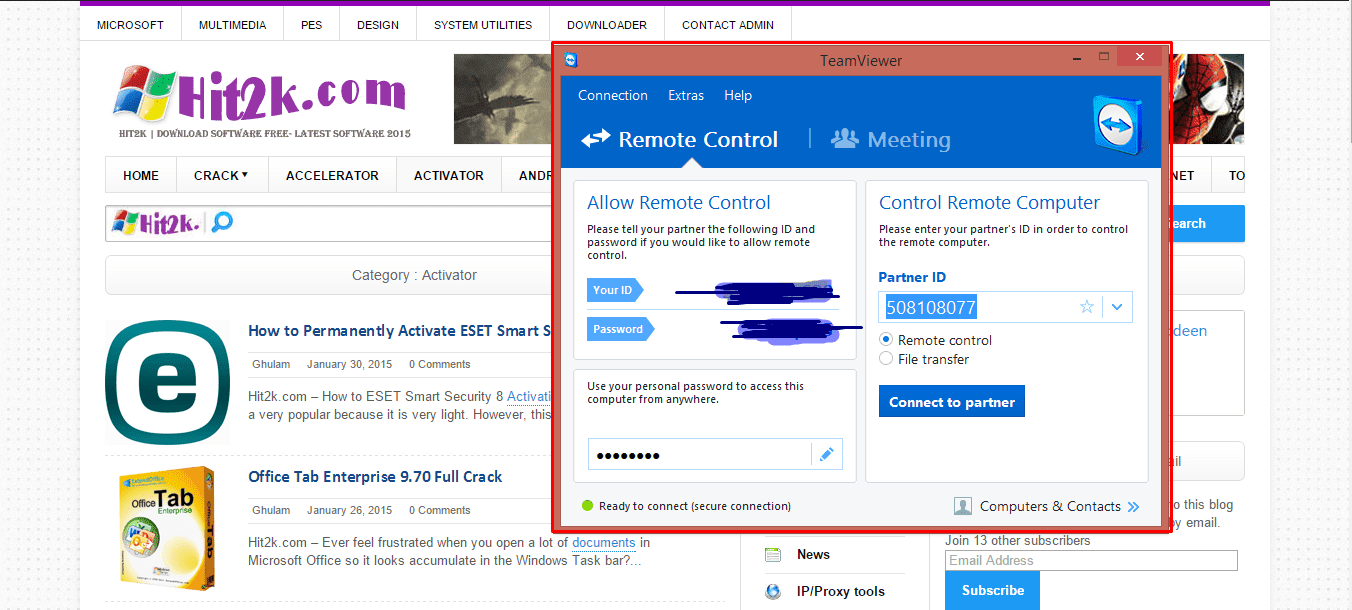Click the Computers & Contacts person icon

[962, 506]
